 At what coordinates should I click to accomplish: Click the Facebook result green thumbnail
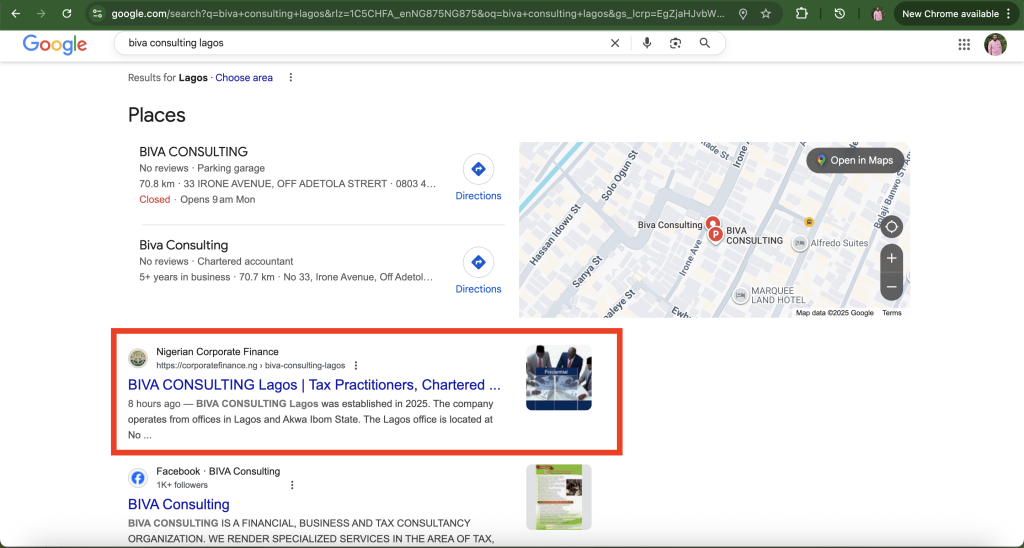pyautogui.click(x=559, y=497)
